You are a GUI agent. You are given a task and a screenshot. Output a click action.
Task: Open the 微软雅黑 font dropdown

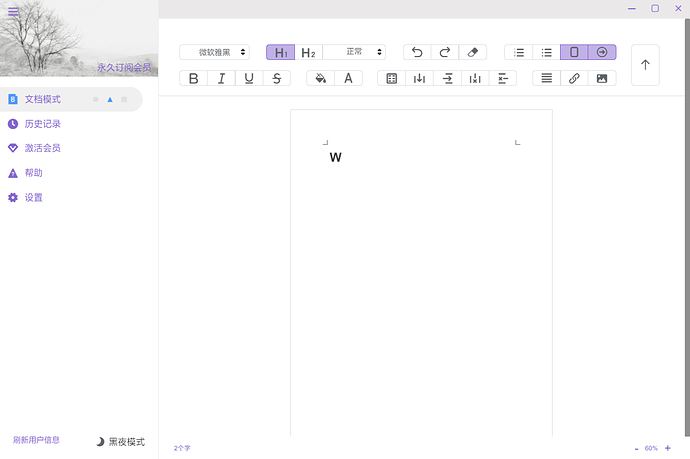(214, 52)
